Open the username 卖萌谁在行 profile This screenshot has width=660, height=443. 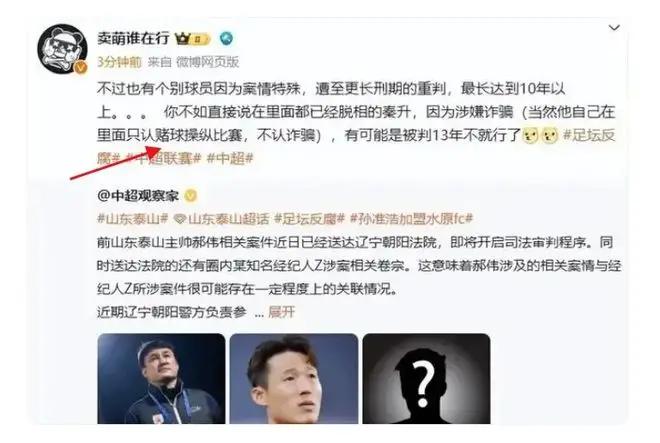pos(133,38)
